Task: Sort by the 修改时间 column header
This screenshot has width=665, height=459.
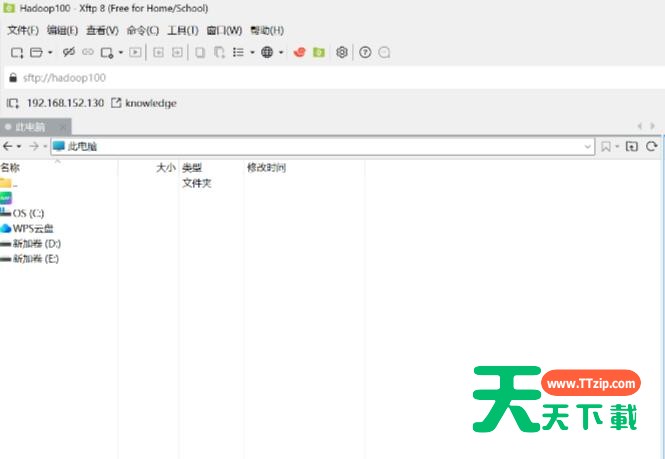Action: (x=304, y=168)
